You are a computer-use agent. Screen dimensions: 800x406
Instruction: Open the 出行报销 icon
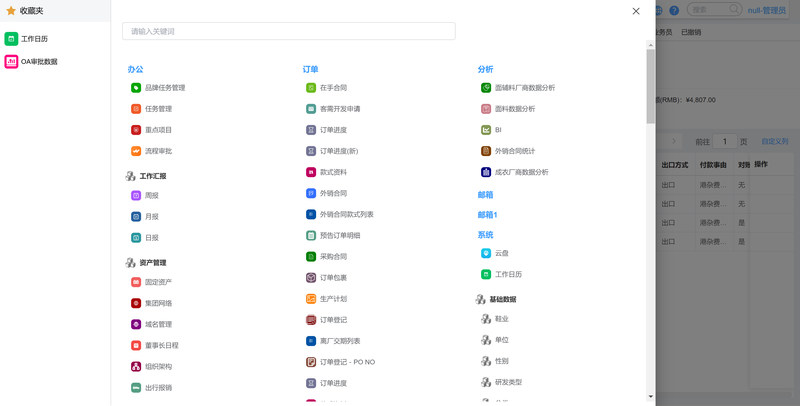[x=136, y=388]
